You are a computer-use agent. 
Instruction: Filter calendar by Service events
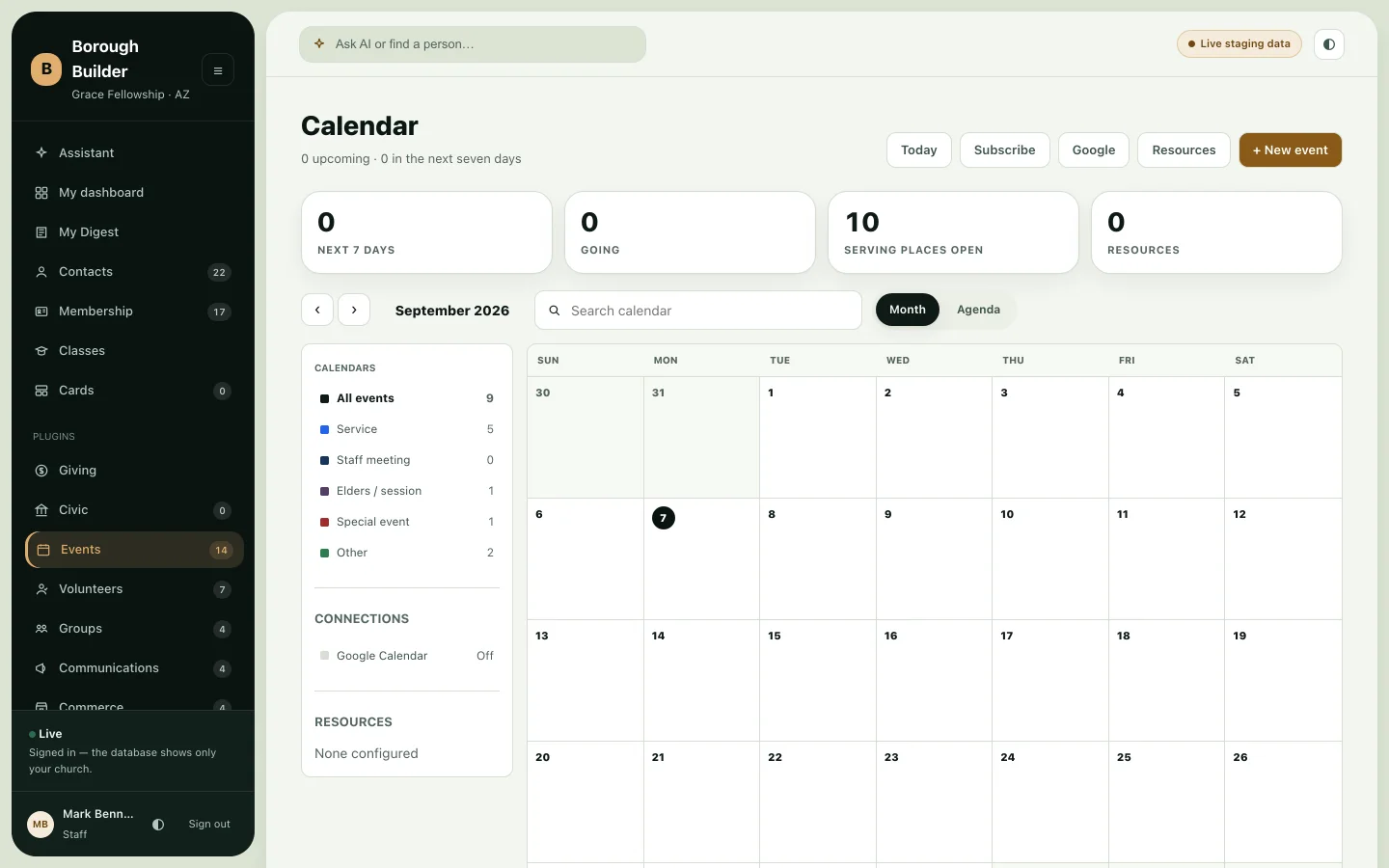click(x=406, y=429)
